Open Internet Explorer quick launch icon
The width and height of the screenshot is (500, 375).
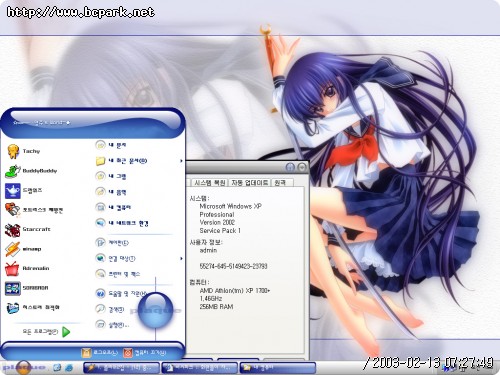(x=69, y=368)
